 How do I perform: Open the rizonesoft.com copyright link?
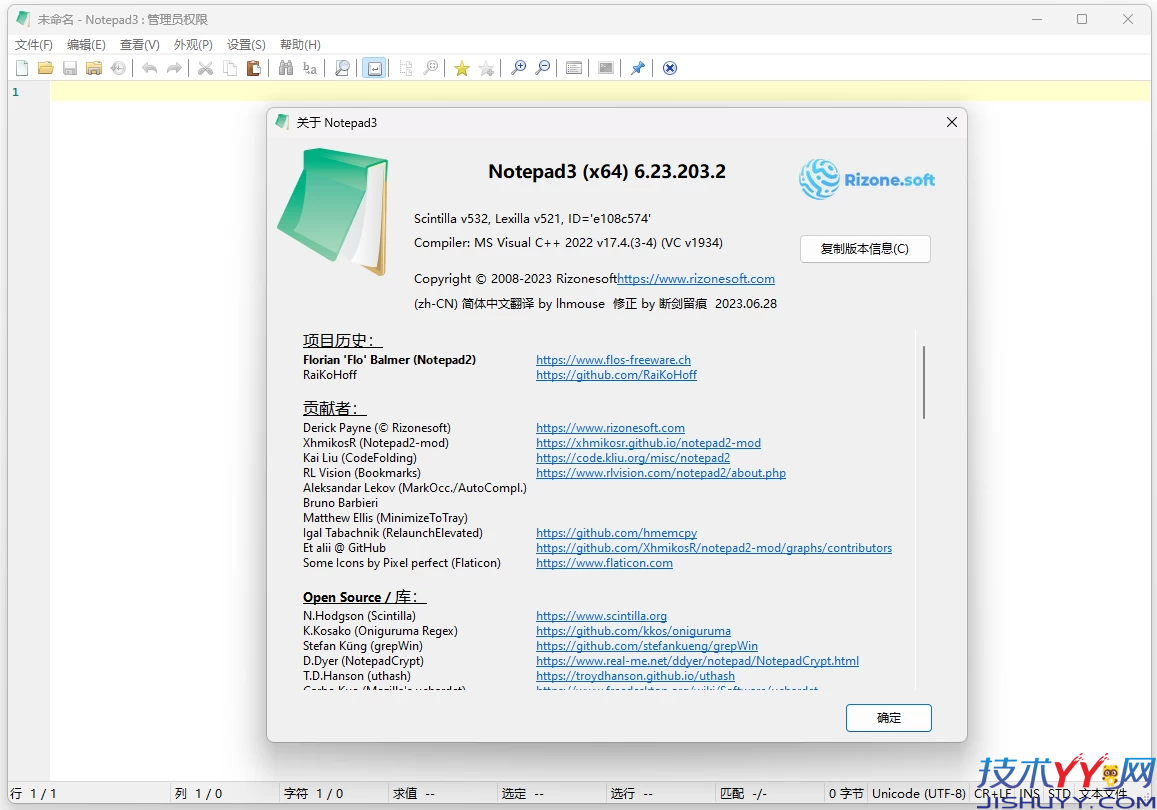pyautogui.click(x=696, y=278)
